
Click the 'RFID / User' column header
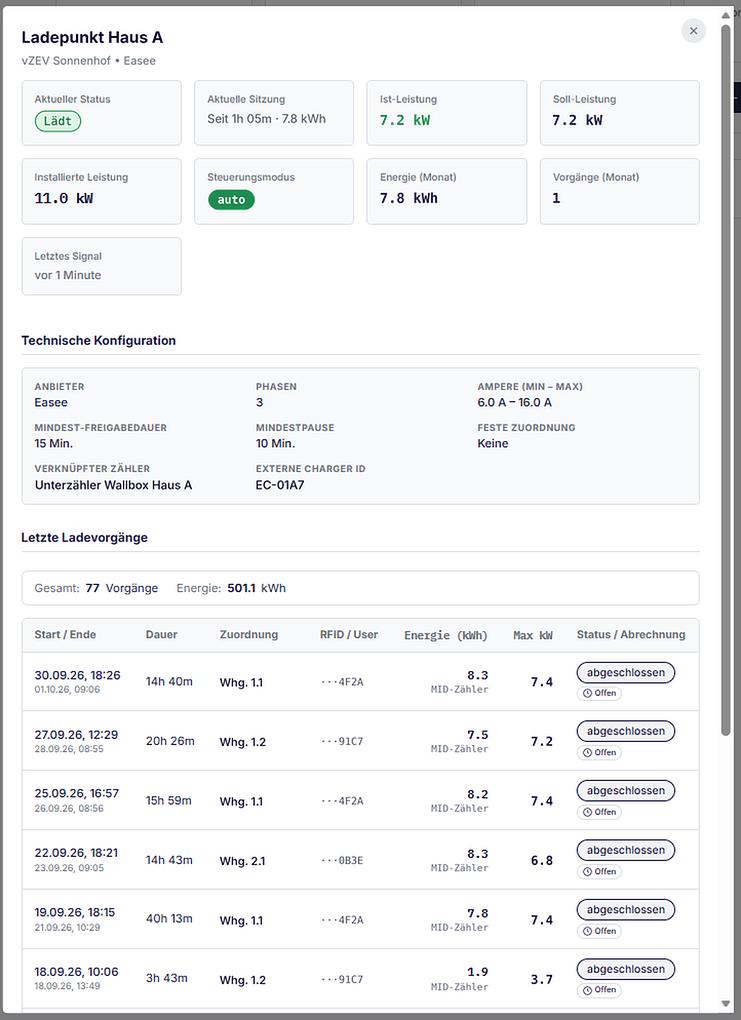(x=349, y=635)
